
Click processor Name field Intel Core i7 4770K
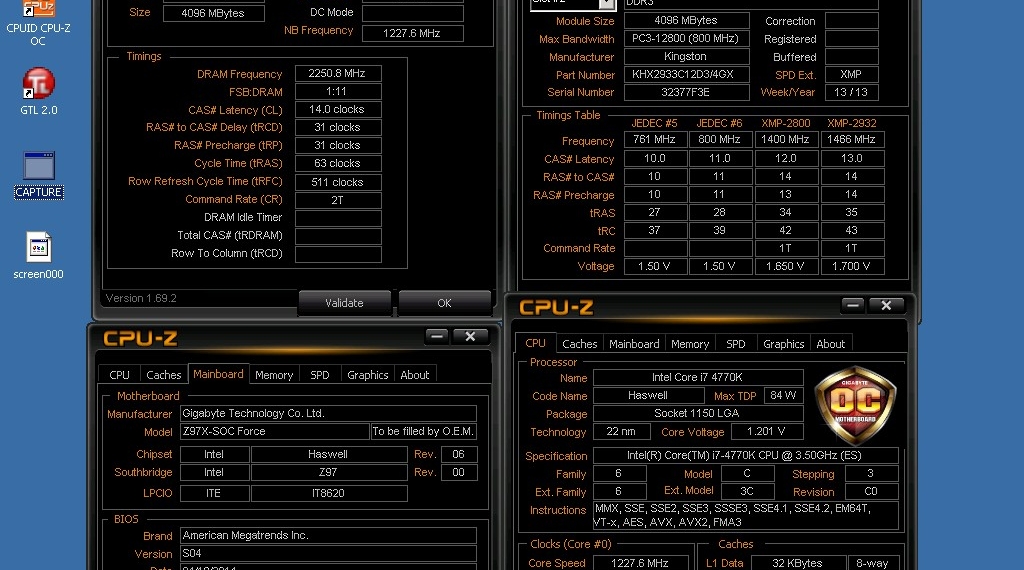tap(698, 377)
